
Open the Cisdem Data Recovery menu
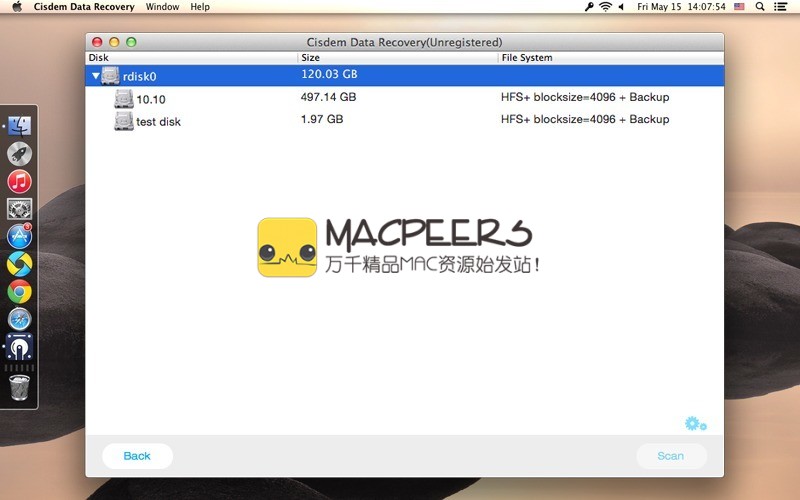tap(84, 7)
